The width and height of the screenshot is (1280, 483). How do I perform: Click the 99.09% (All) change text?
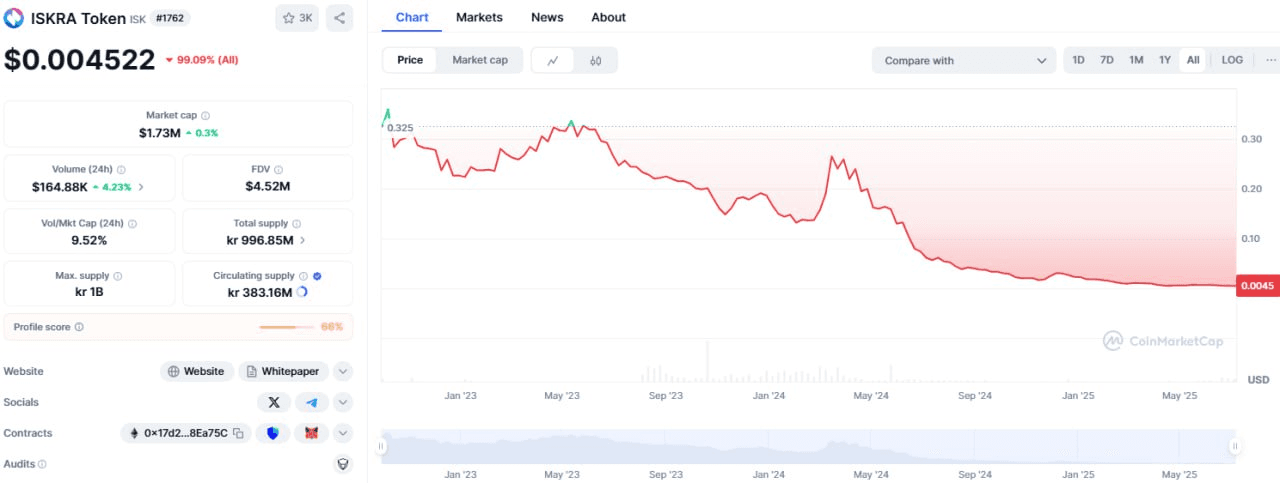[x=207, y=60]
